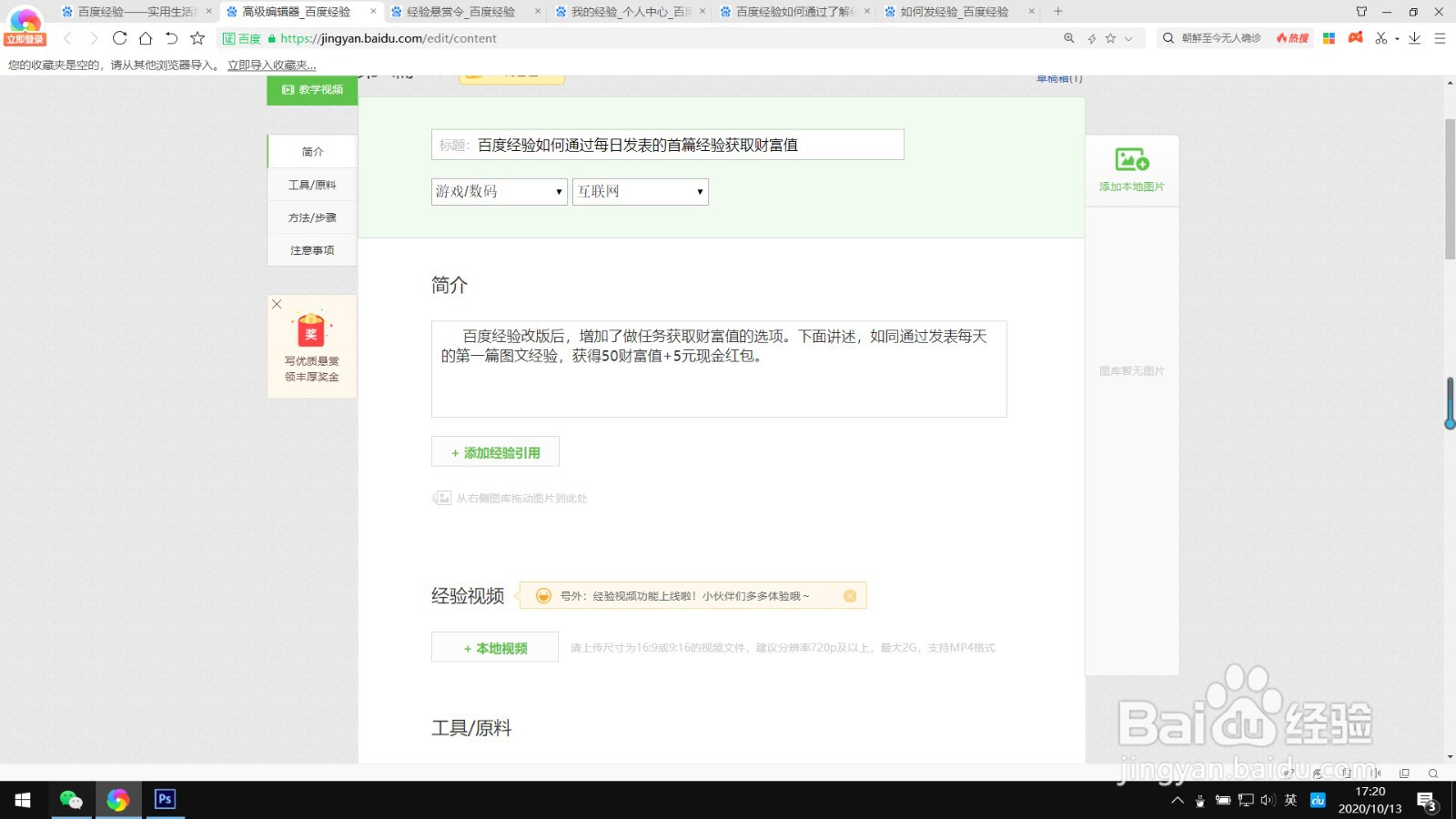Click the lightning speed-mode icon

click(x=1092, y=38)
